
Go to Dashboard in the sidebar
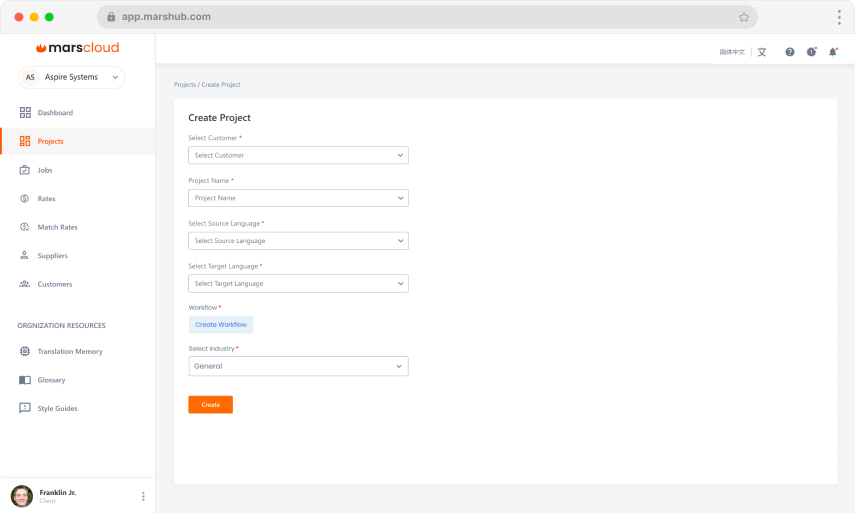click(55, 113)
